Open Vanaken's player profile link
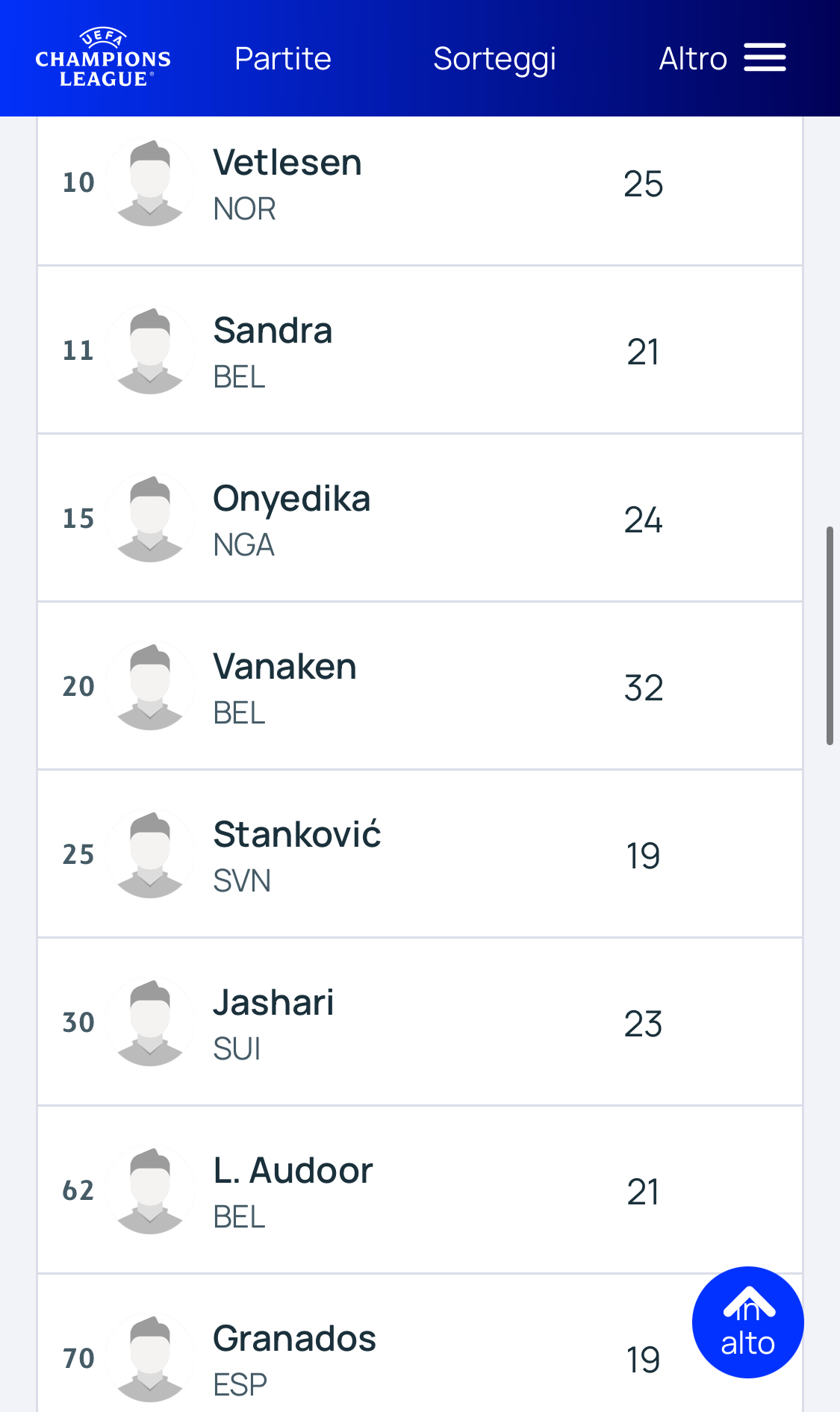Screen dimensions: 840x1412 [x=284, y=667]
